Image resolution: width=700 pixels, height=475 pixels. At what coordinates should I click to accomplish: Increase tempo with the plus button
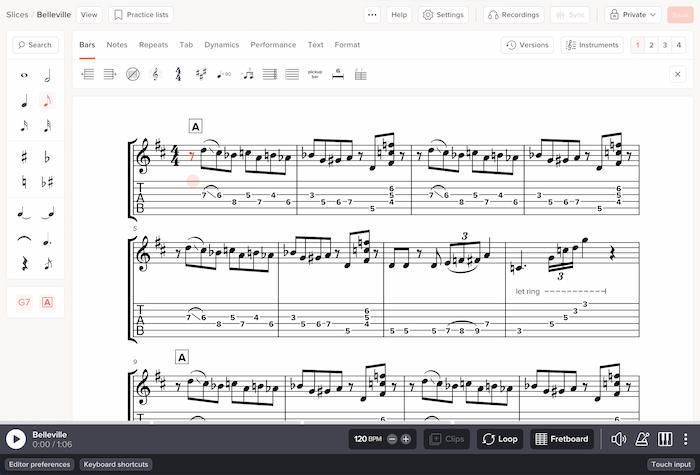(x=406, y=439)
